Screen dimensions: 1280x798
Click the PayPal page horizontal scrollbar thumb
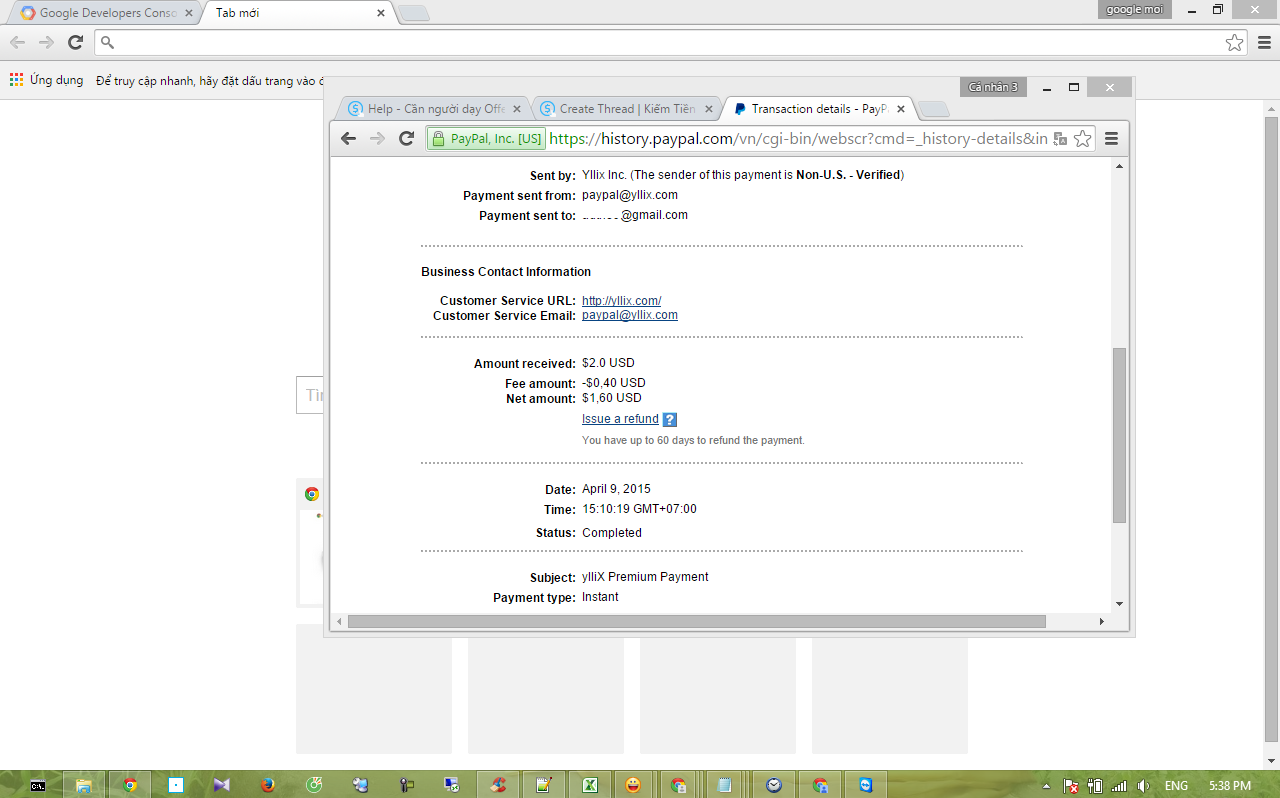696,622
